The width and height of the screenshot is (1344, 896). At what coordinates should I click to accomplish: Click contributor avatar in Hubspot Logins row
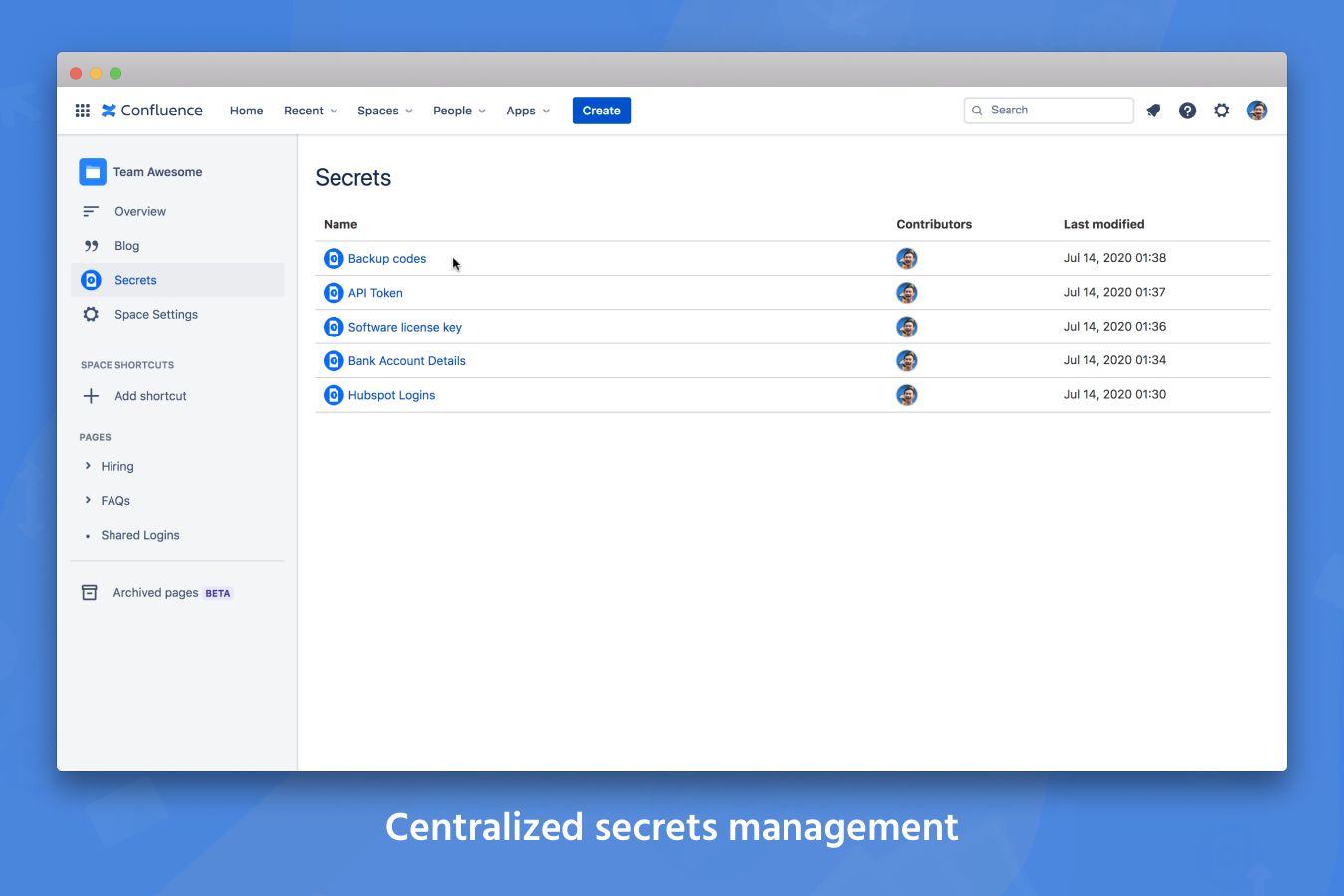point(907,395)
